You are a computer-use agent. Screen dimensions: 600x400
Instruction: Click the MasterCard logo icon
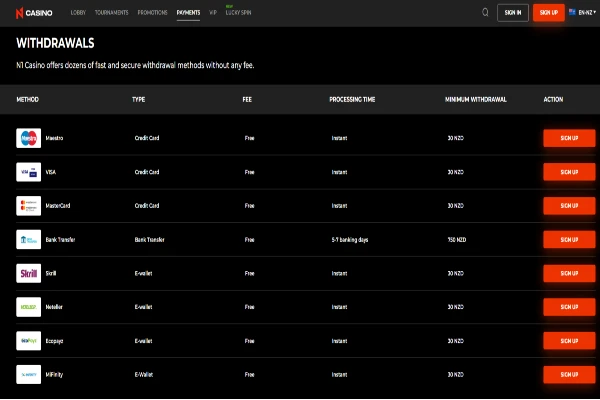pos(29,206)
